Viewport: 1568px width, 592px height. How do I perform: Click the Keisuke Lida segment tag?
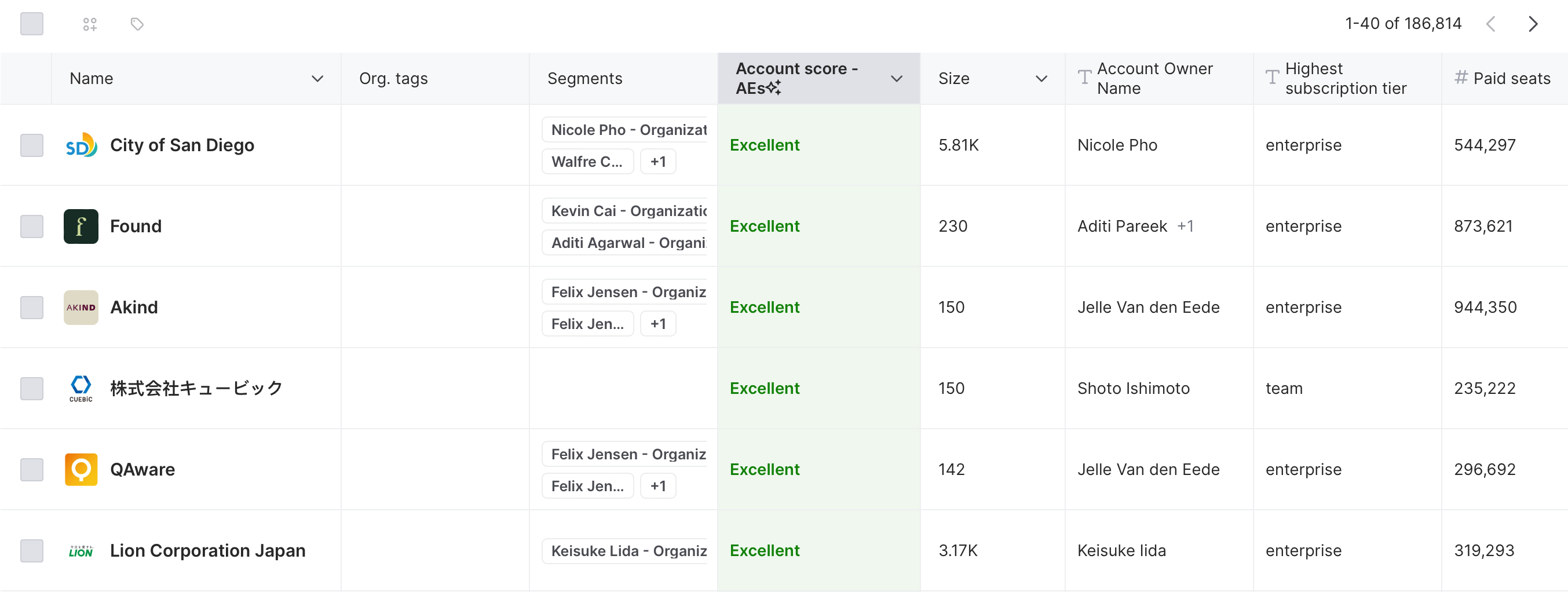(627, 551)
